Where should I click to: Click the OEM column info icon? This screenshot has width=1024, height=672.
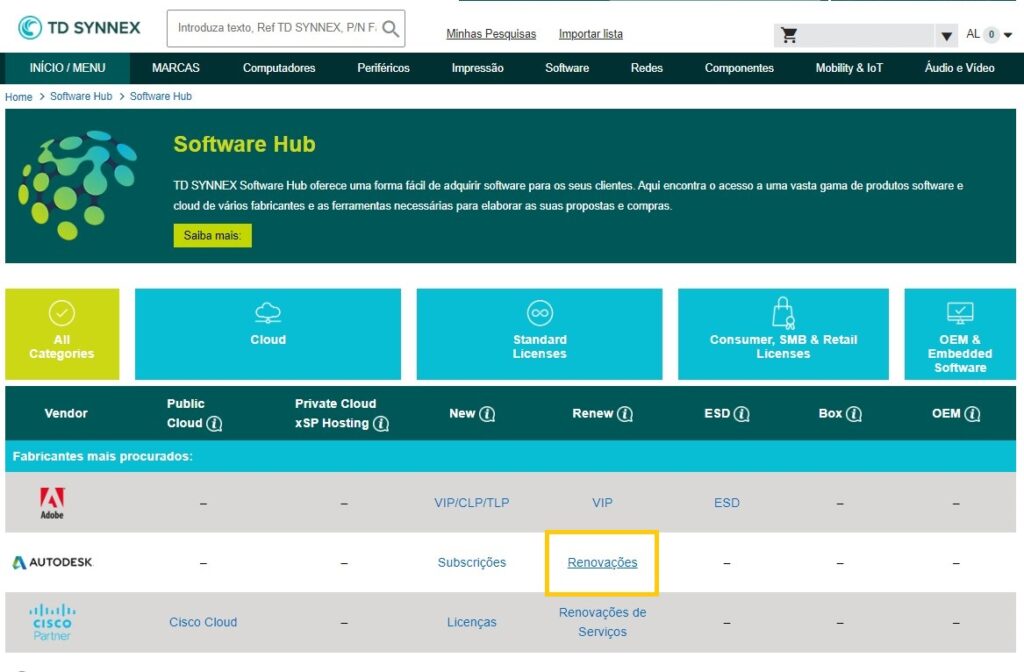[x=972, y=414]
